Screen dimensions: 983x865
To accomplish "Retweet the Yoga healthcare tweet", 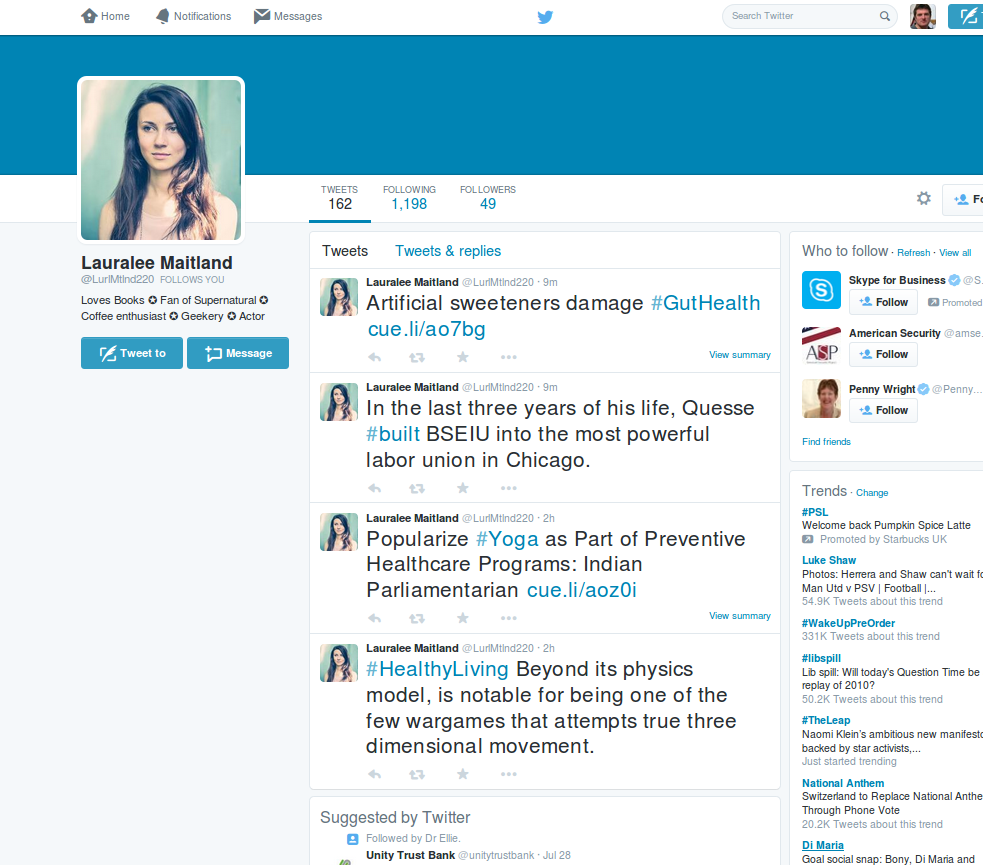I will [418, 619].
